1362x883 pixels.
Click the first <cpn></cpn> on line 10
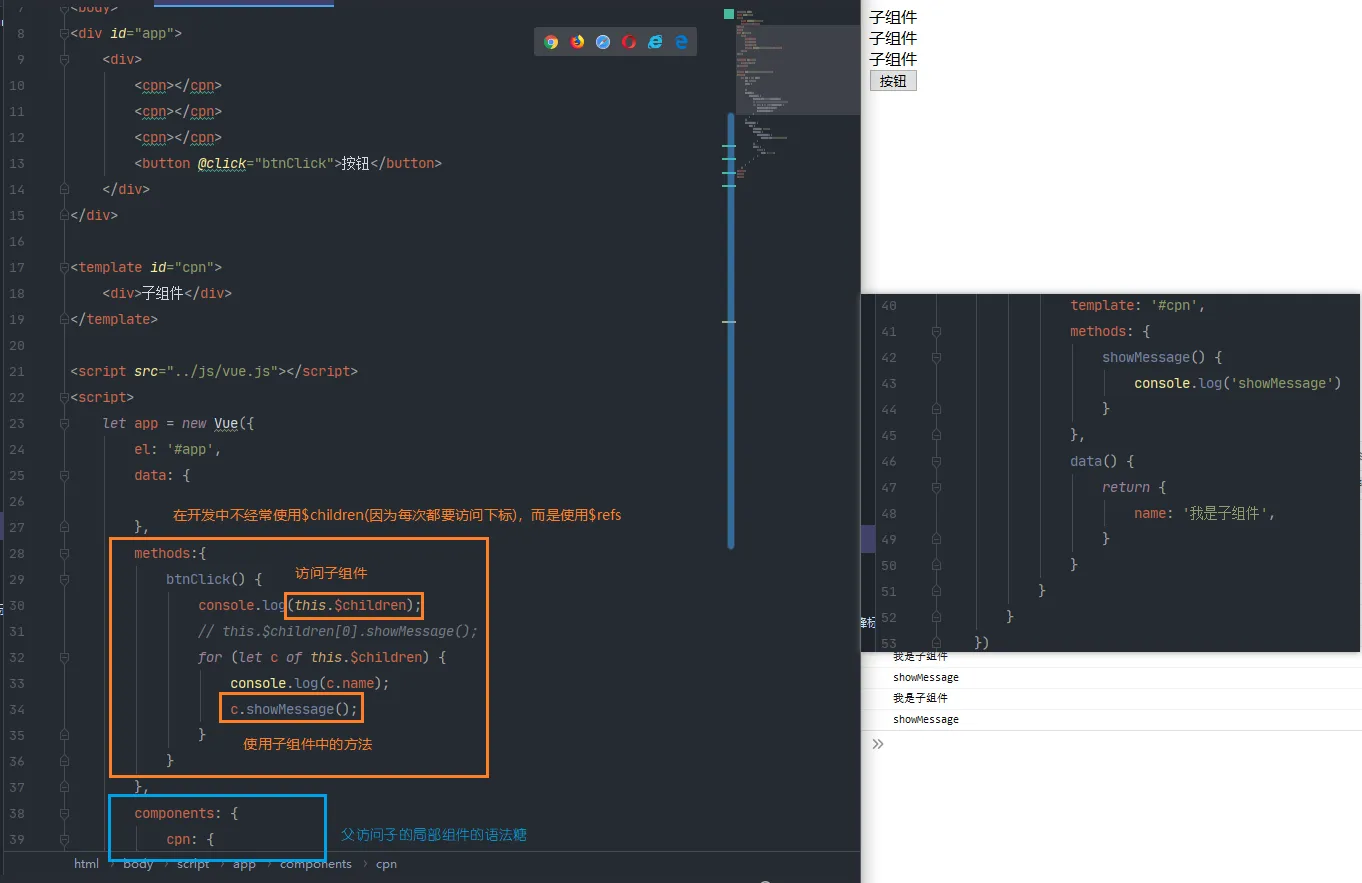click(x=178, y=85)
